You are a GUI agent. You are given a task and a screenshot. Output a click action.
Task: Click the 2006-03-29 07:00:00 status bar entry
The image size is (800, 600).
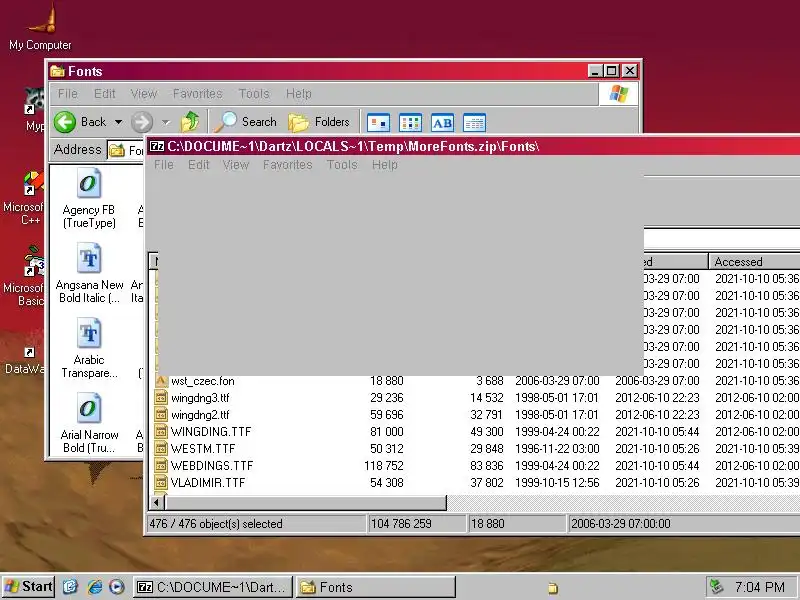pyautogui.click(x=620, y=523)
